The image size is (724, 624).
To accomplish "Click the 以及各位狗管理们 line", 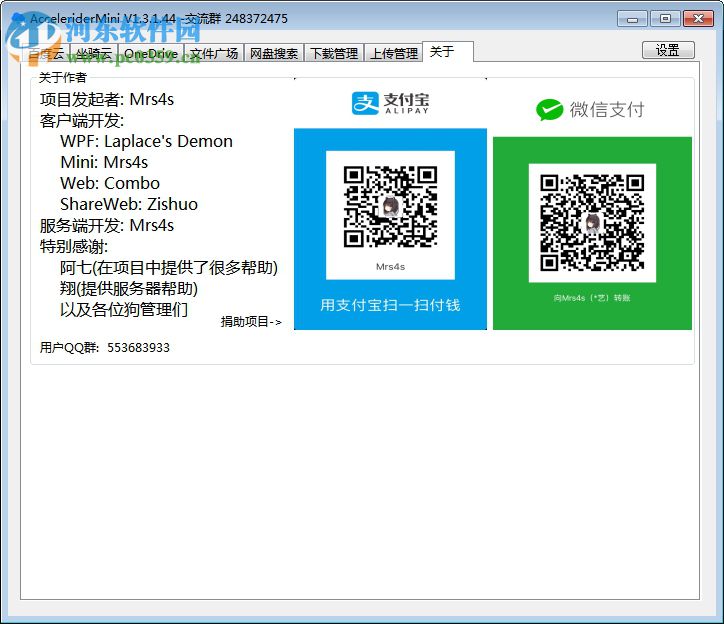I will pos(124,309).
